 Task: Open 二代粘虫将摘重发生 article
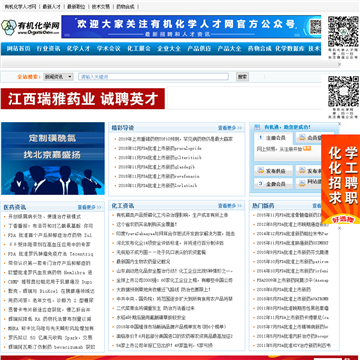[x=155, y=308]
